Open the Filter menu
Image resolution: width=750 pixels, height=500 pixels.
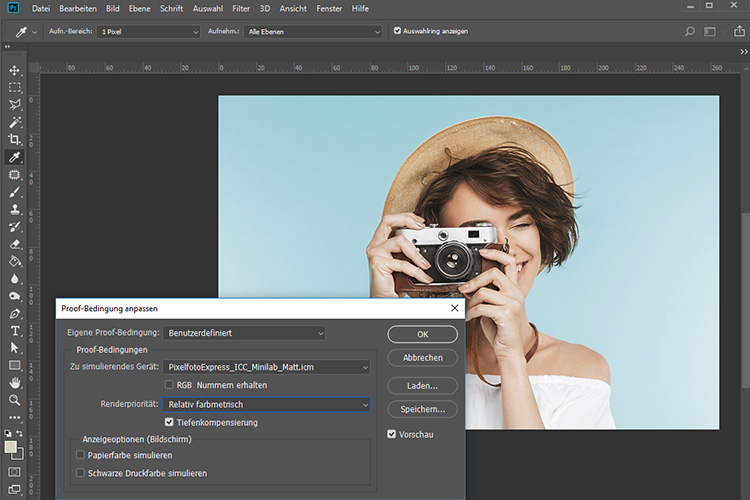241,8
